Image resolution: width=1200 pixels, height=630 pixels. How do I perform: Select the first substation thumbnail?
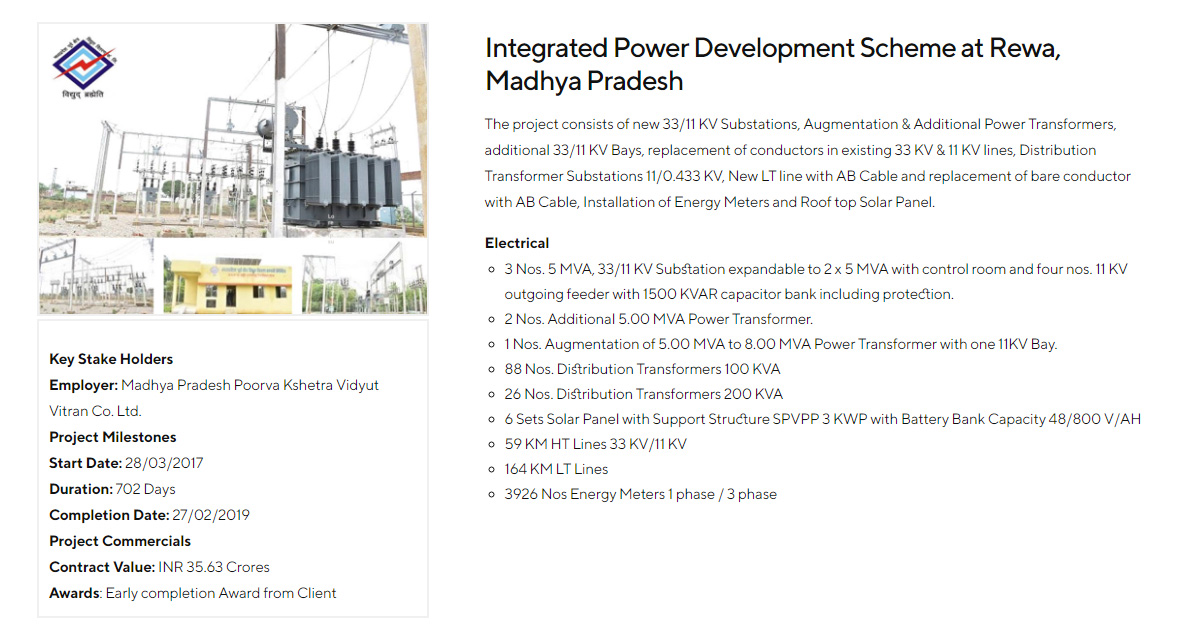(x=97, y=277)
